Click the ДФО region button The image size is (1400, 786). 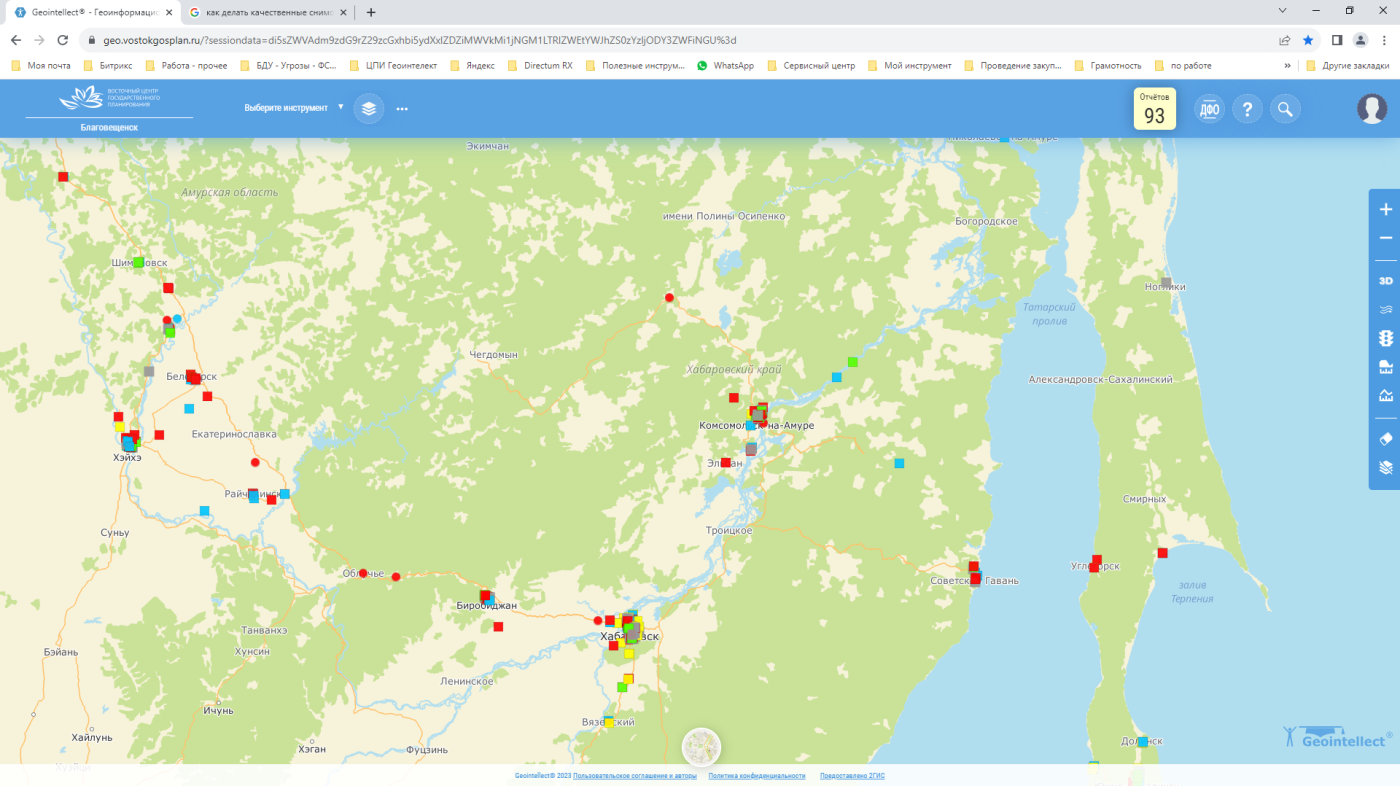[x=1209, y=109]
